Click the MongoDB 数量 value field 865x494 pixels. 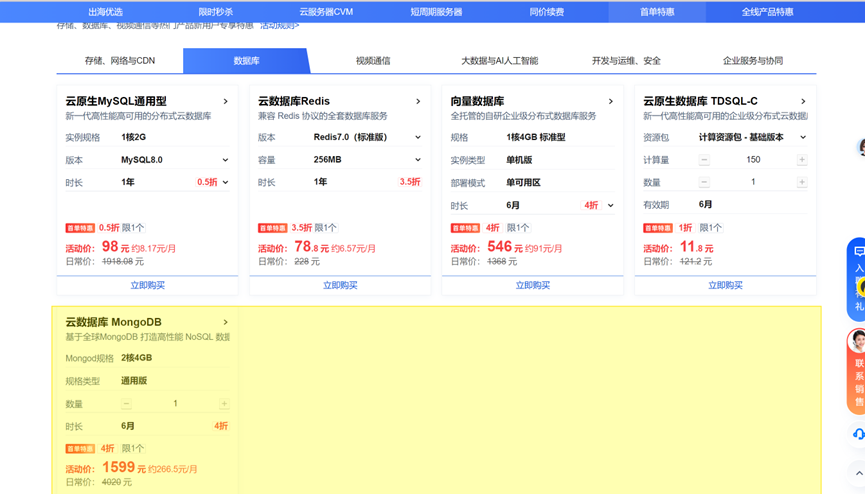(175, 403)
